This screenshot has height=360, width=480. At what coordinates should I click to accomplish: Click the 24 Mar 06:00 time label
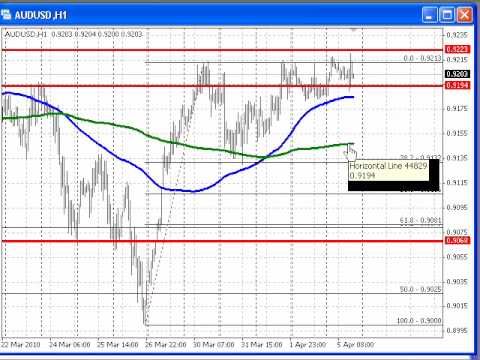[69, 344]
